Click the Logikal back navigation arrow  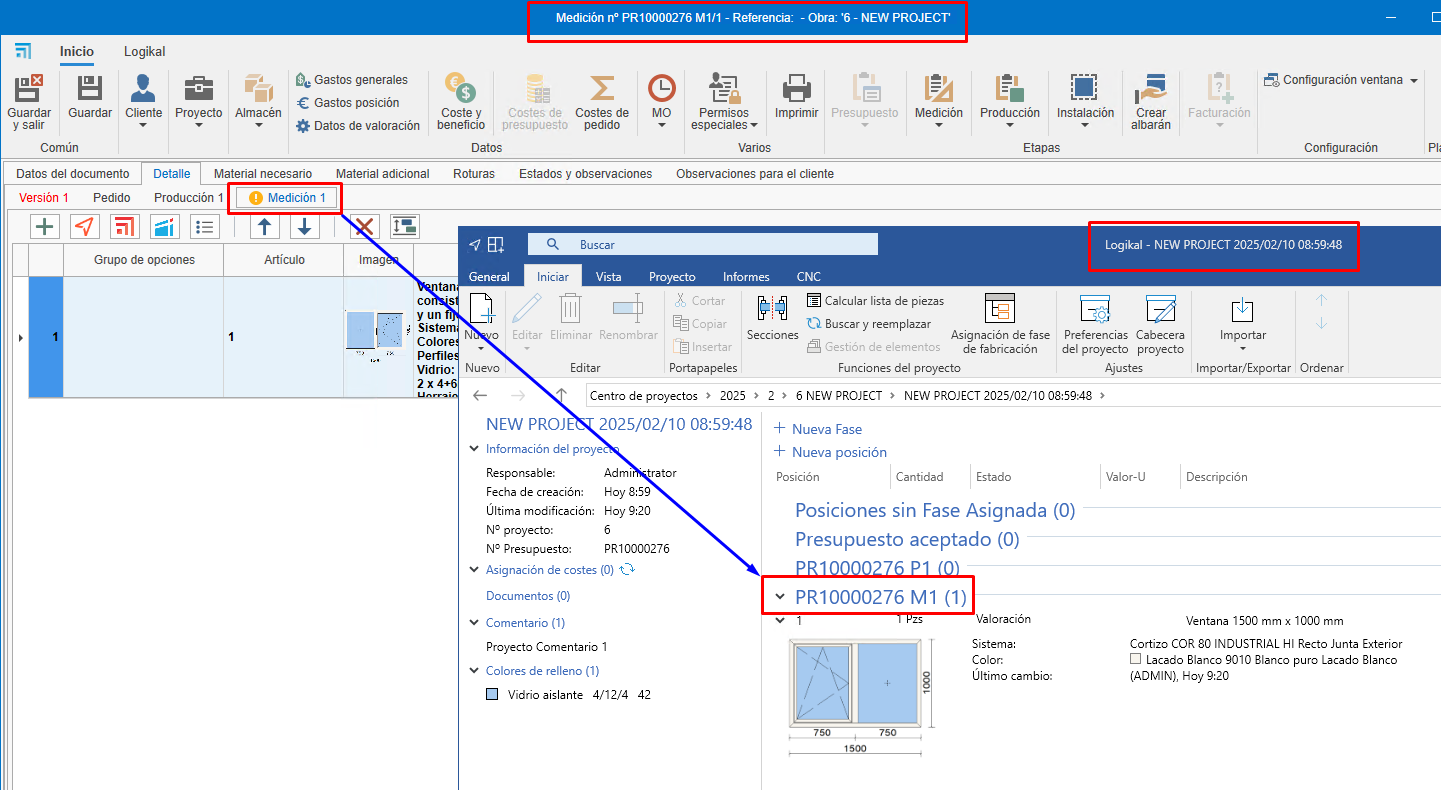(480, 396)
